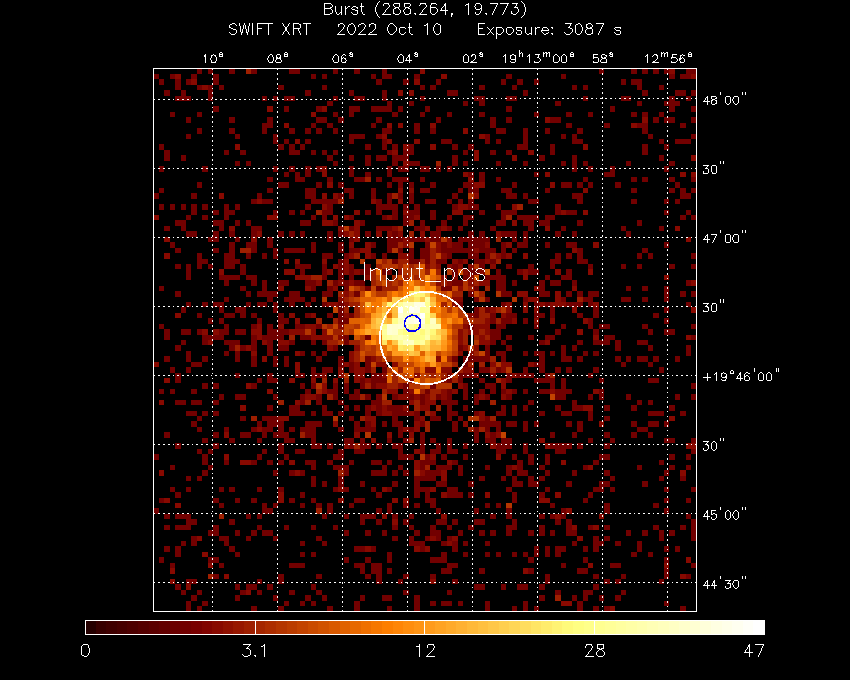
Task: Click the 12m56s right ascension label
Action: (668, 58)
